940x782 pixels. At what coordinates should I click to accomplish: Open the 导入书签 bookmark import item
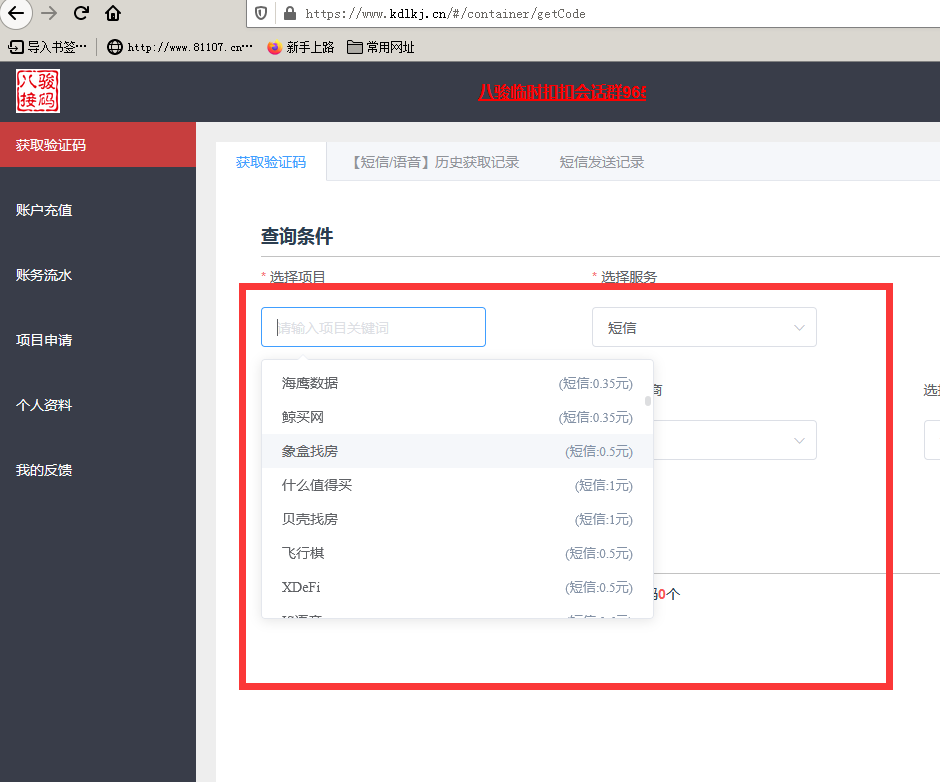(x=47, y=47)
